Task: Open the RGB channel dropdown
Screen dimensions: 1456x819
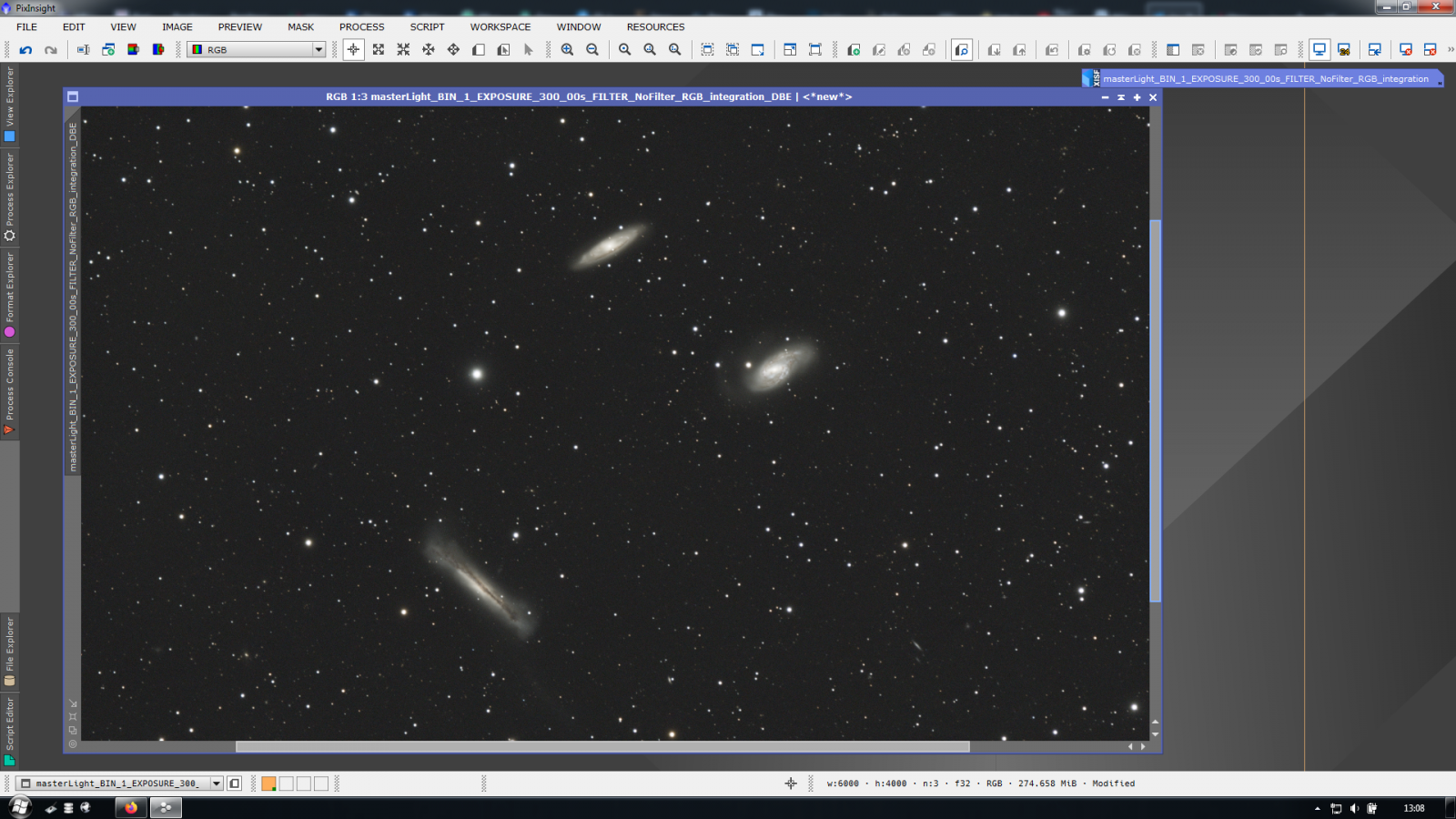Action: 257,50
